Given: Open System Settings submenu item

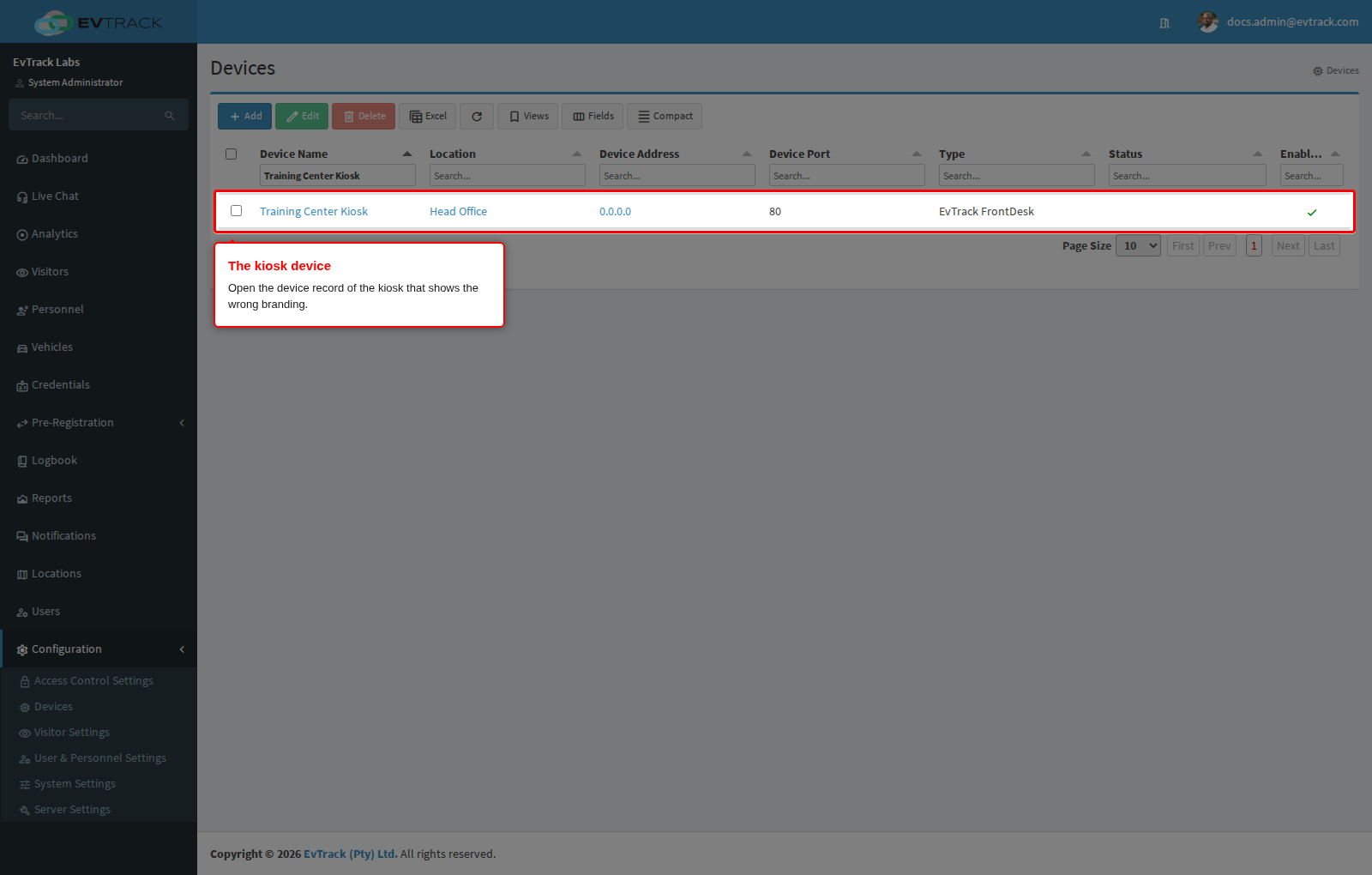Looking at the screenshot, I should [x=75, y=784].
